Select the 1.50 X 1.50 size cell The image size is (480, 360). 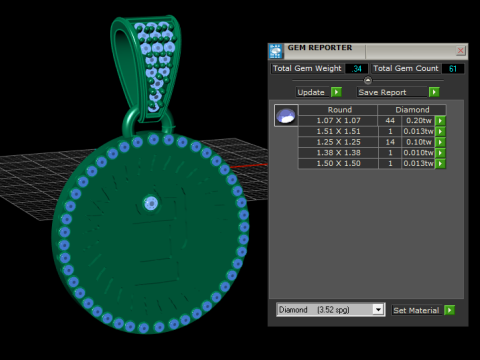coord(338,163)
